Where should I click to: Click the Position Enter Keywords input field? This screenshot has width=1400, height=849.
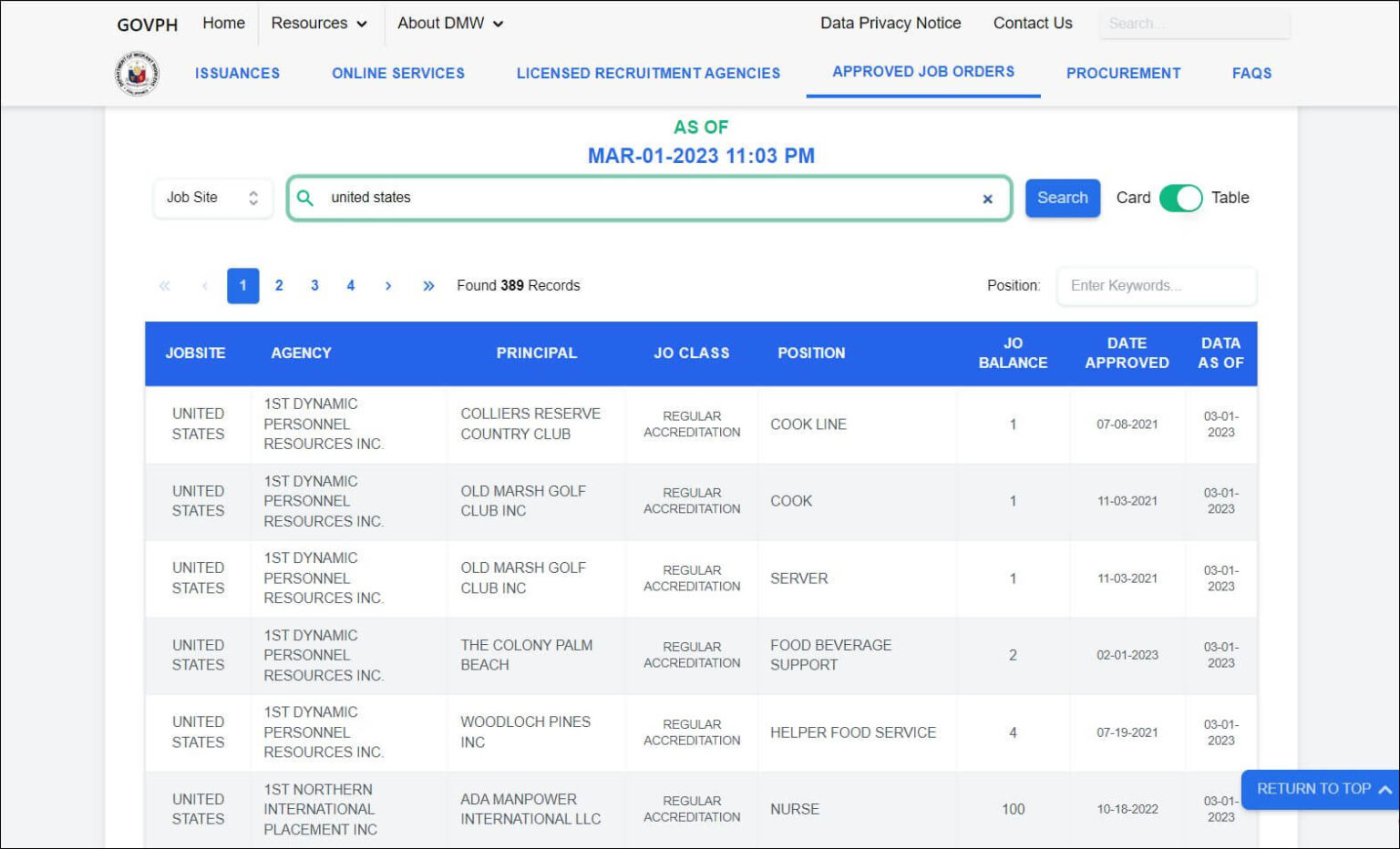click(x=1157, y=286)
